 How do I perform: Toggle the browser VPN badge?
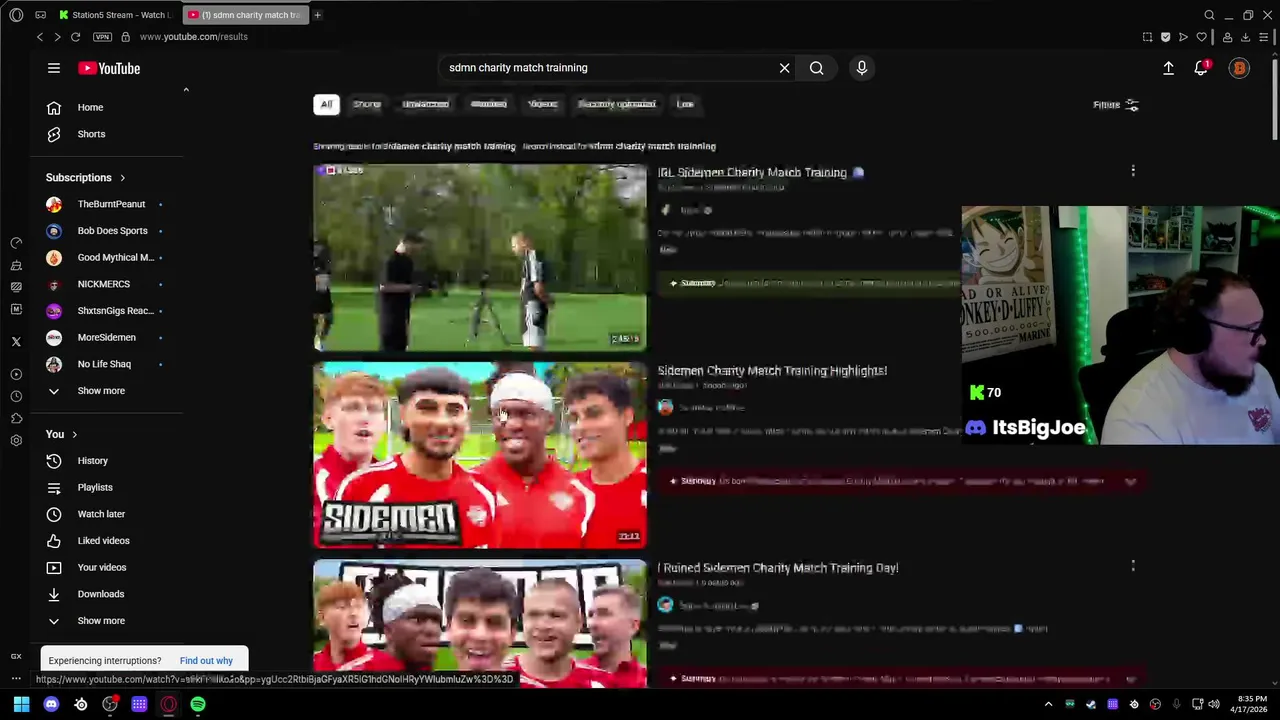(102, 37)
